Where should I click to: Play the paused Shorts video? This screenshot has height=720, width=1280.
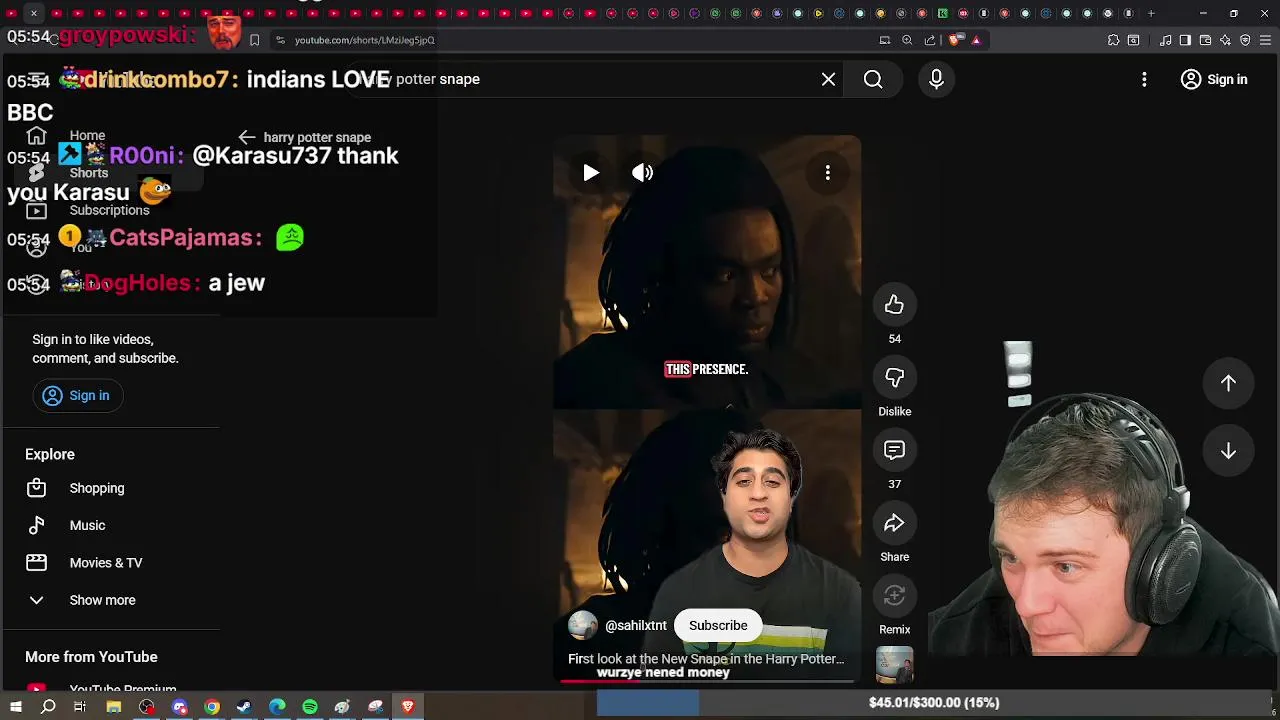coord(591,173)
